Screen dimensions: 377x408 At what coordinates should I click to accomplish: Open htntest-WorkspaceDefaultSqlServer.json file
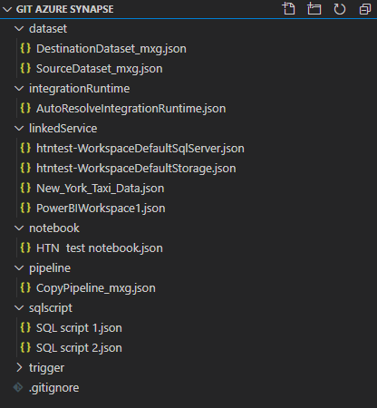click(x=140, y=149)
